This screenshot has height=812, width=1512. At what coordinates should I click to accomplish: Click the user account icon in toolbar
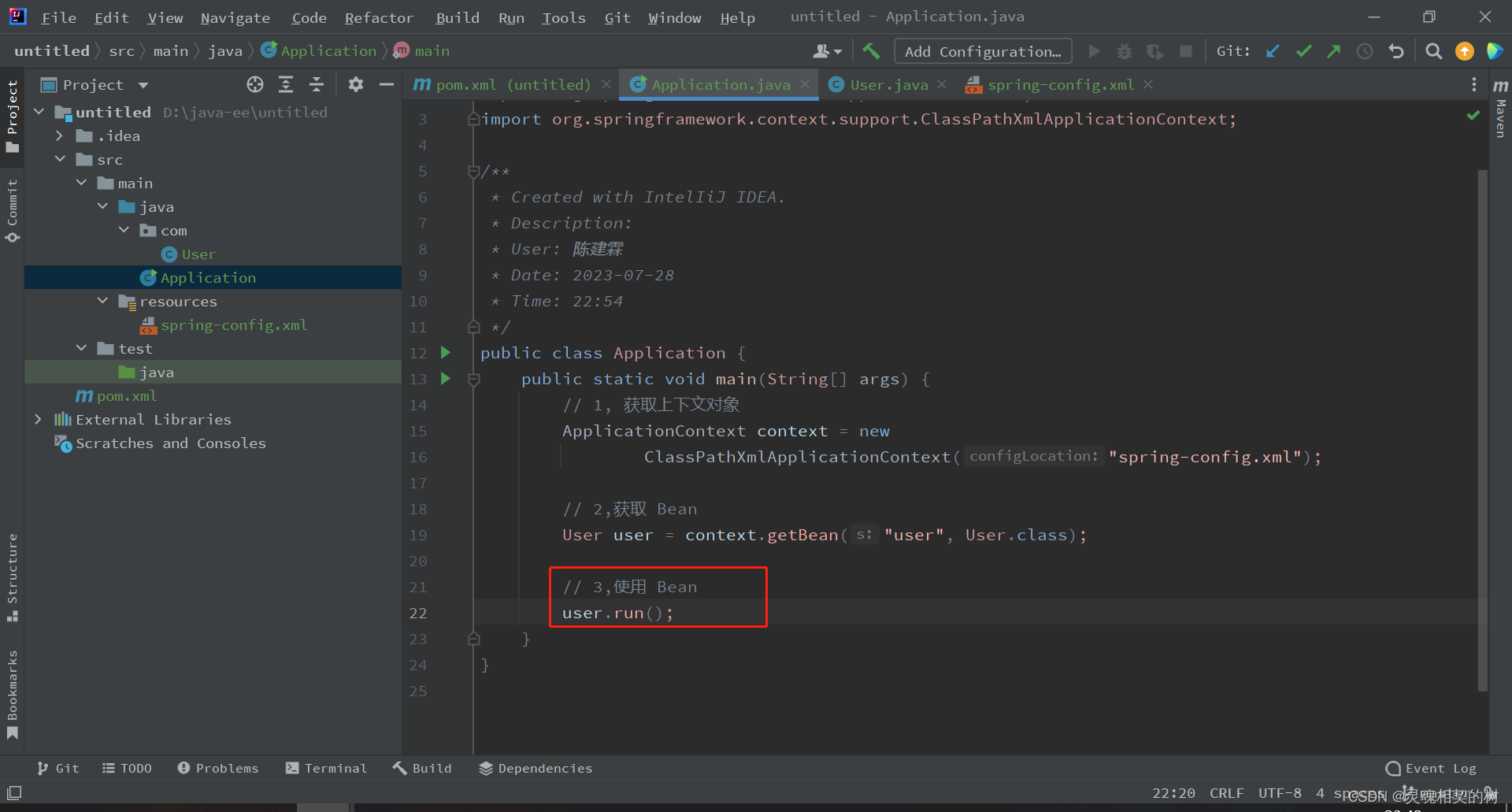[x=828, y=51]
